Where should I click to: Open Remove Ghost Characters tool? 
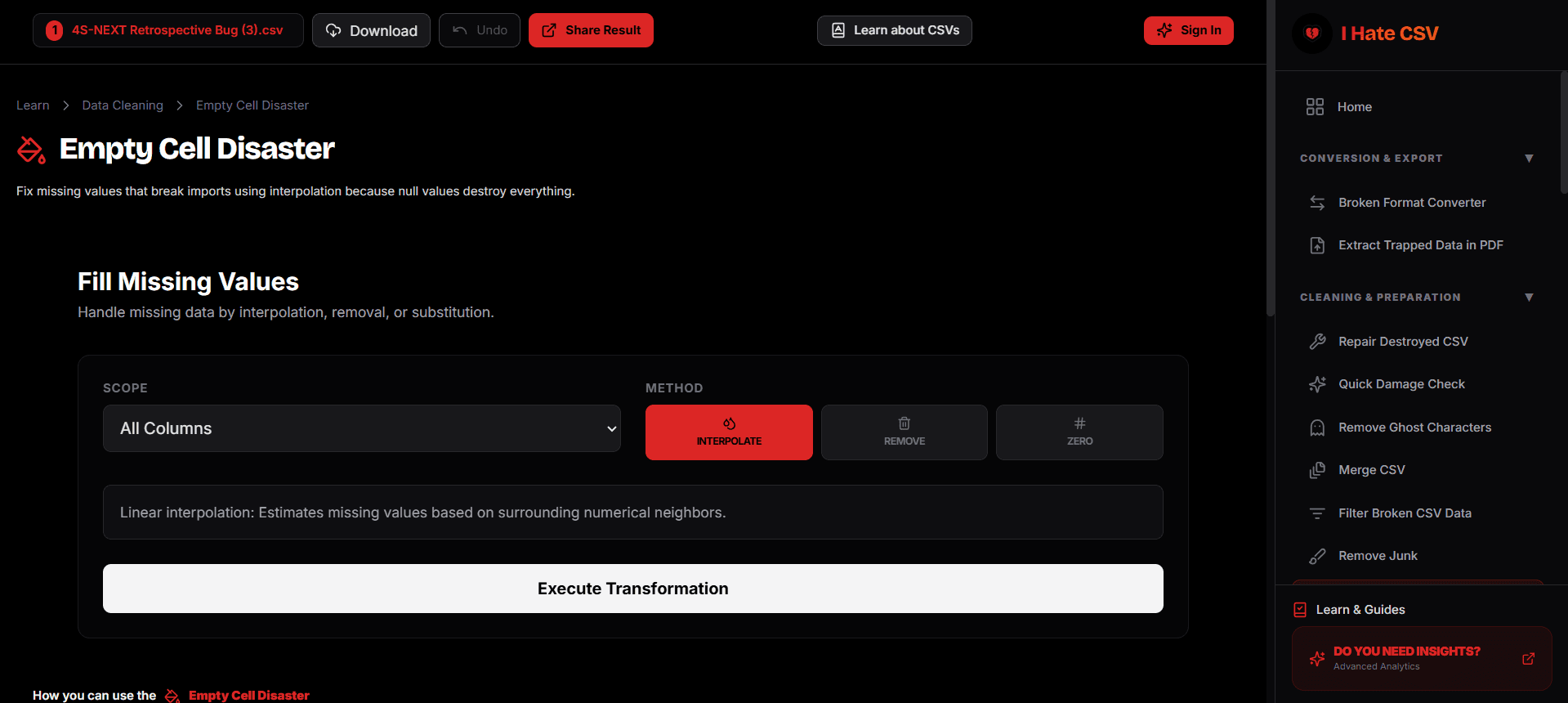click(1417, 428)
